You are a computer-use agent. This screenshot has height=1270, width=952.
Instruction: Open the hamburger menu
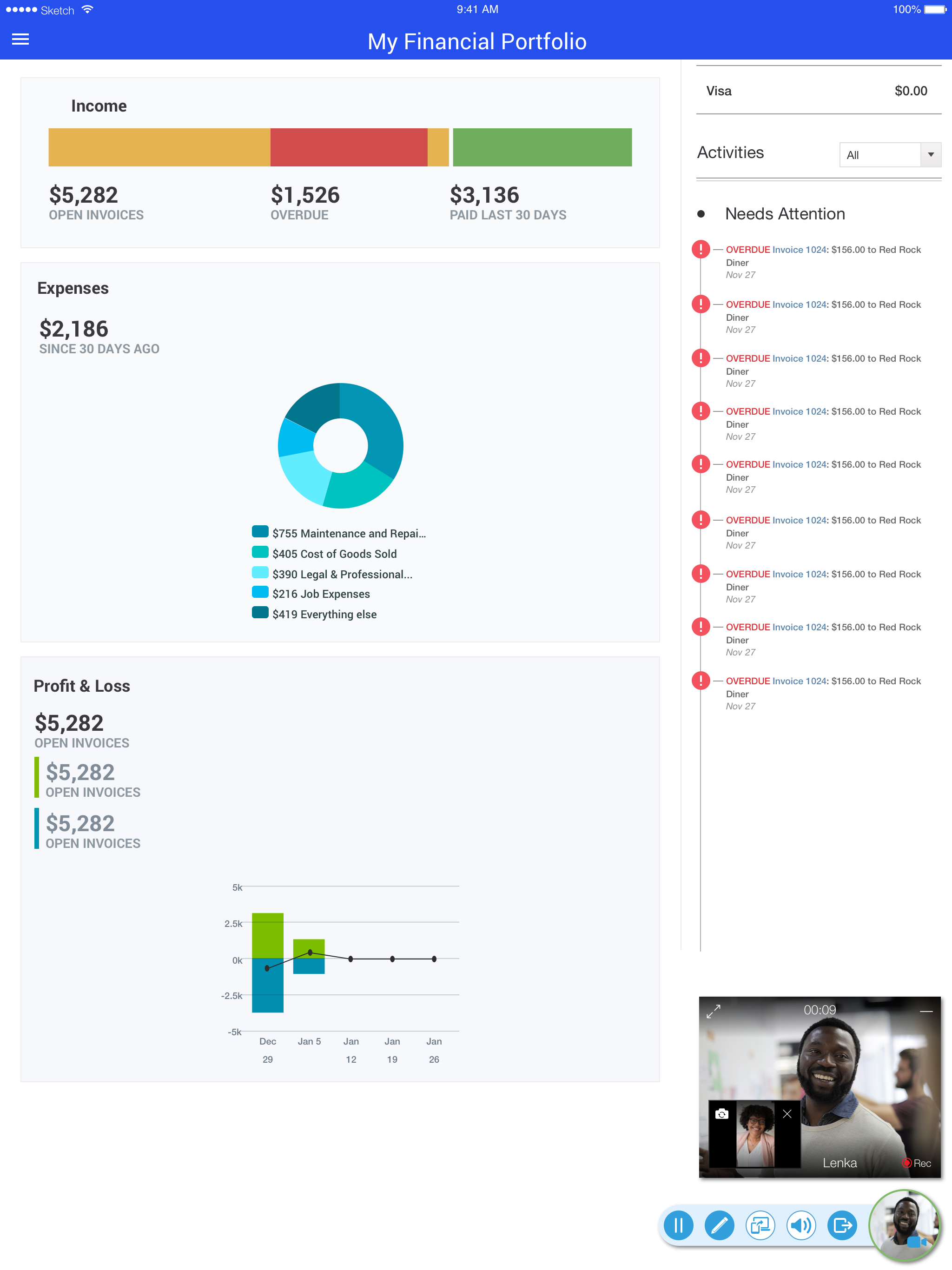(x=20, y=39)
